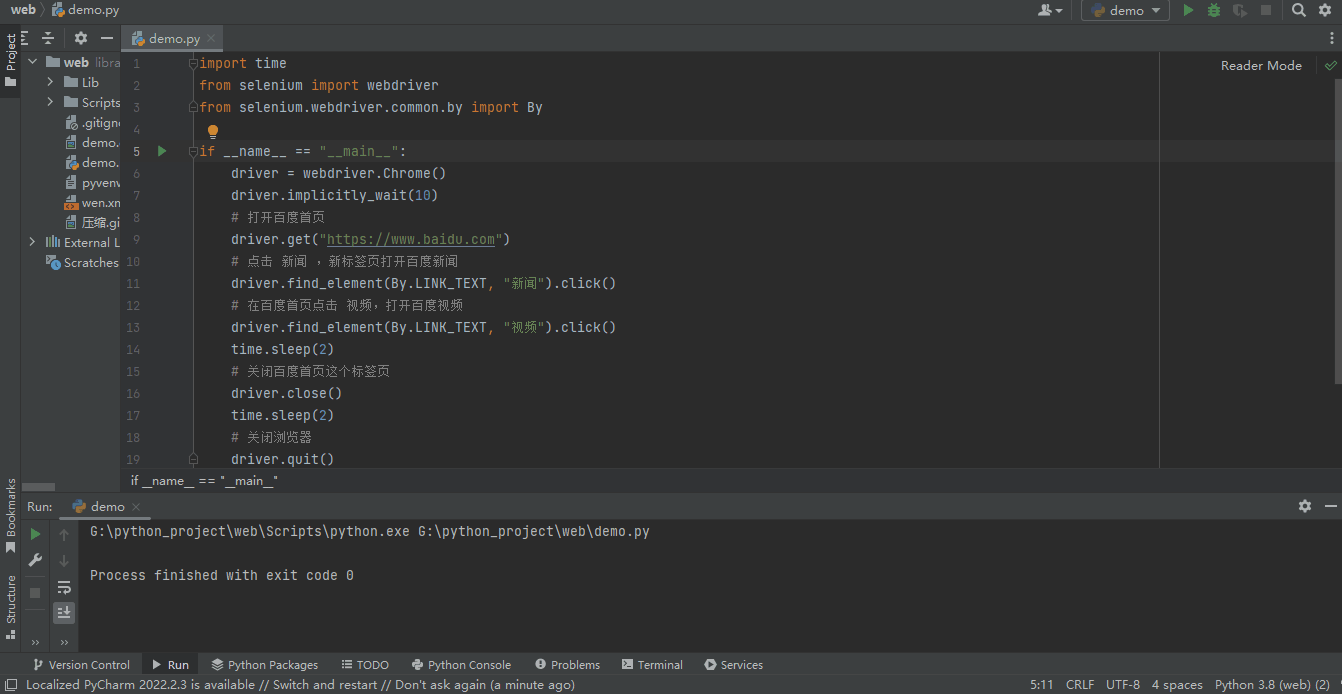Change the 4 spaces indent setting

[1177, 685]
